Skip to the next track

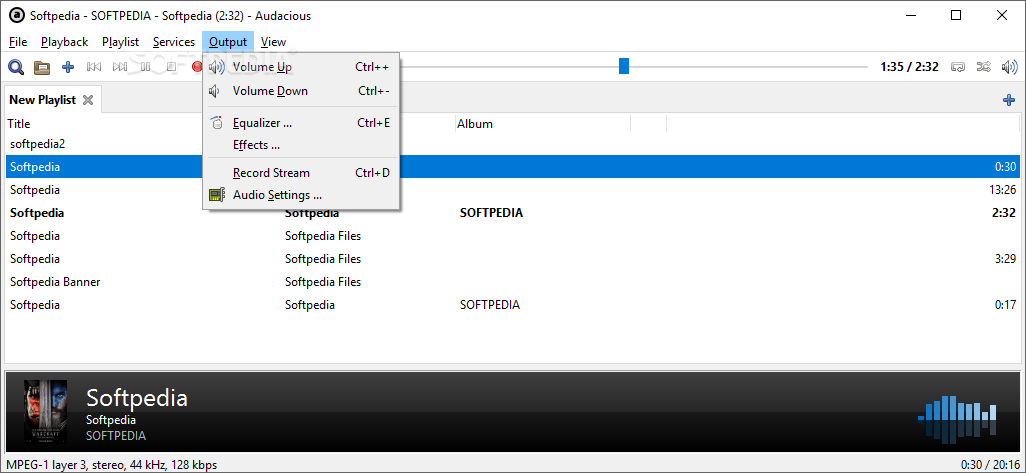[120, 67]
